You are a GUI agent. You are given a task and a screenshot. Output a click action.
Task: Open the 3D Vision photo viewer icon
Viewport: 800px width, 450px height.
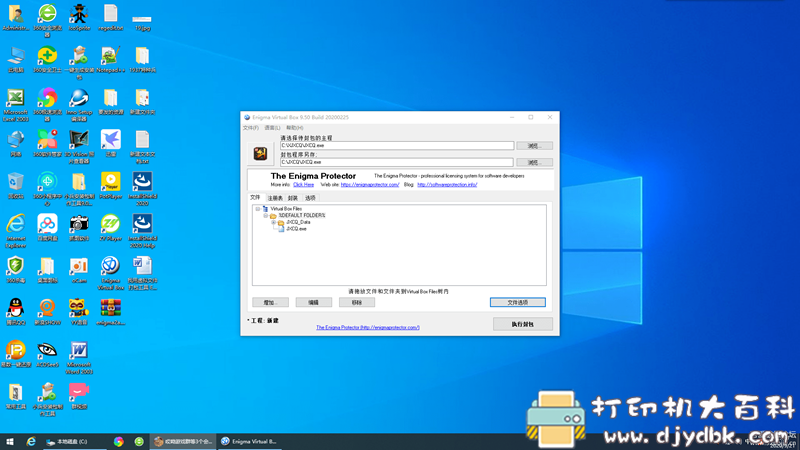click(x=79, y=147)
